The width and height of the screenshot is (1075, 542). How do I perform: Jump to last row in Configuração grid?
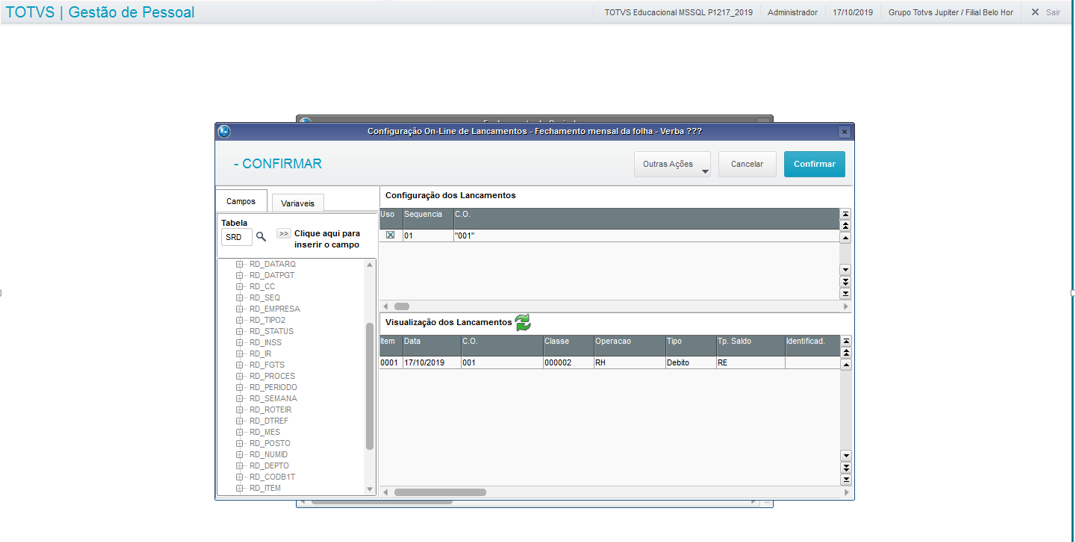(845, 293)
